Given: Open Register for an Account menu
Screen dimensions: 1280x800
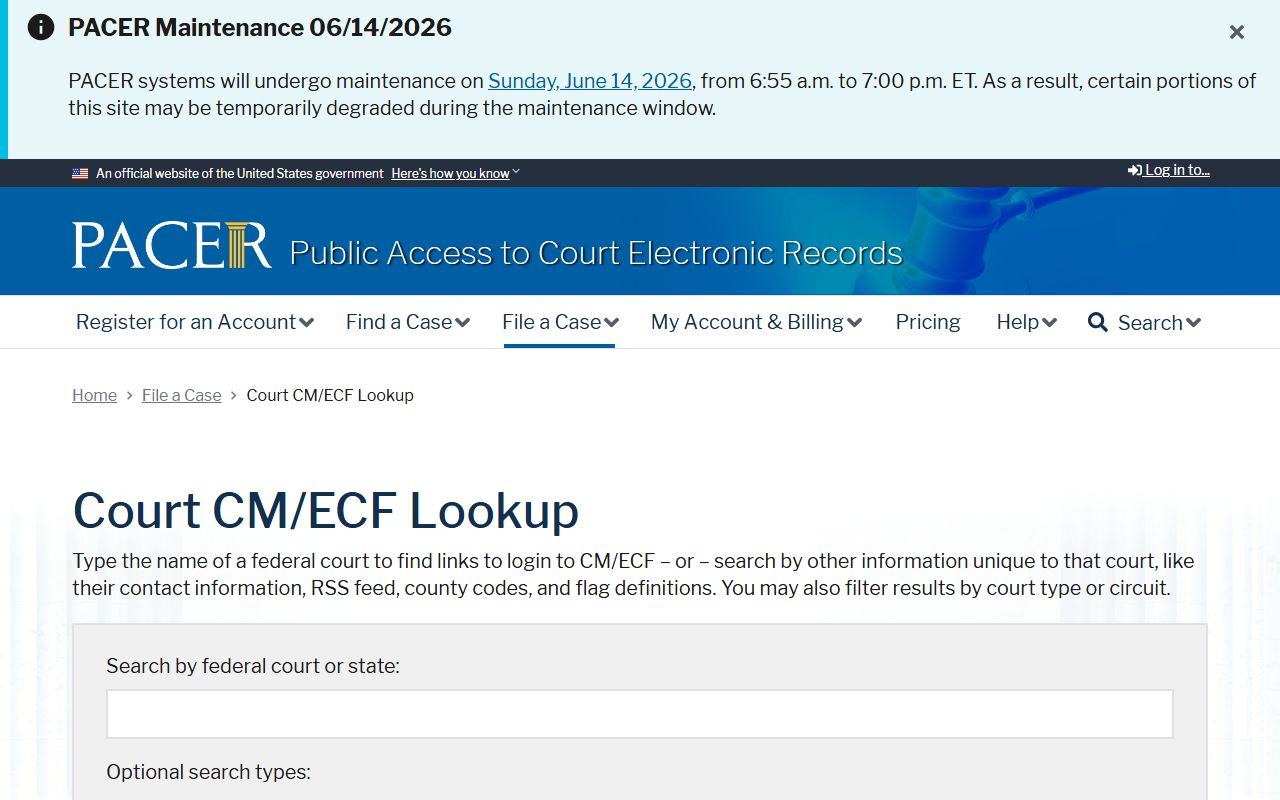Looking at the screenshot, I should tap(195, 322).
